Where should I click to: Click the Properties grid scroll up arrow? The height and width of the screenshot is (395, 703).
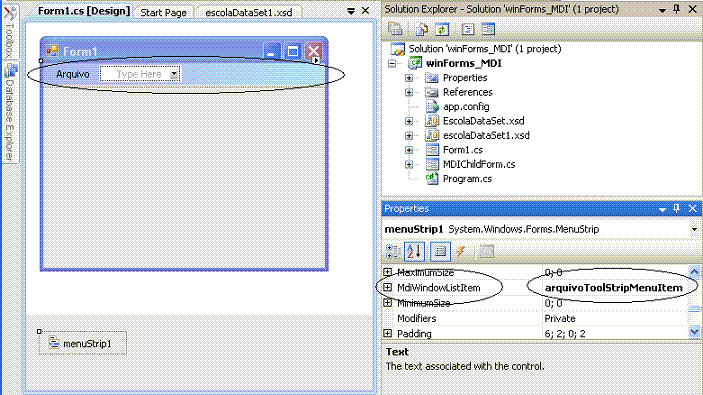[694, 272]
